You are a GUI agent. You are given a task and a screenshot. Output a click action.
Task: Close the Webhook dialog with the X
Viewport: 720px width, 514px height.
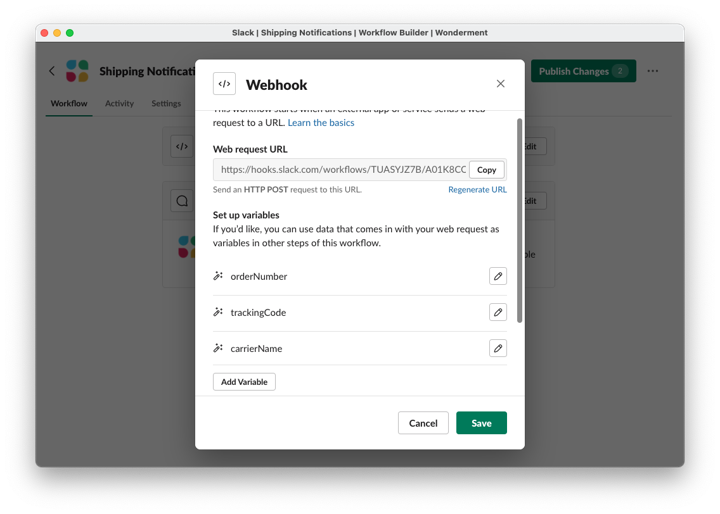click(x=501, y=84)
